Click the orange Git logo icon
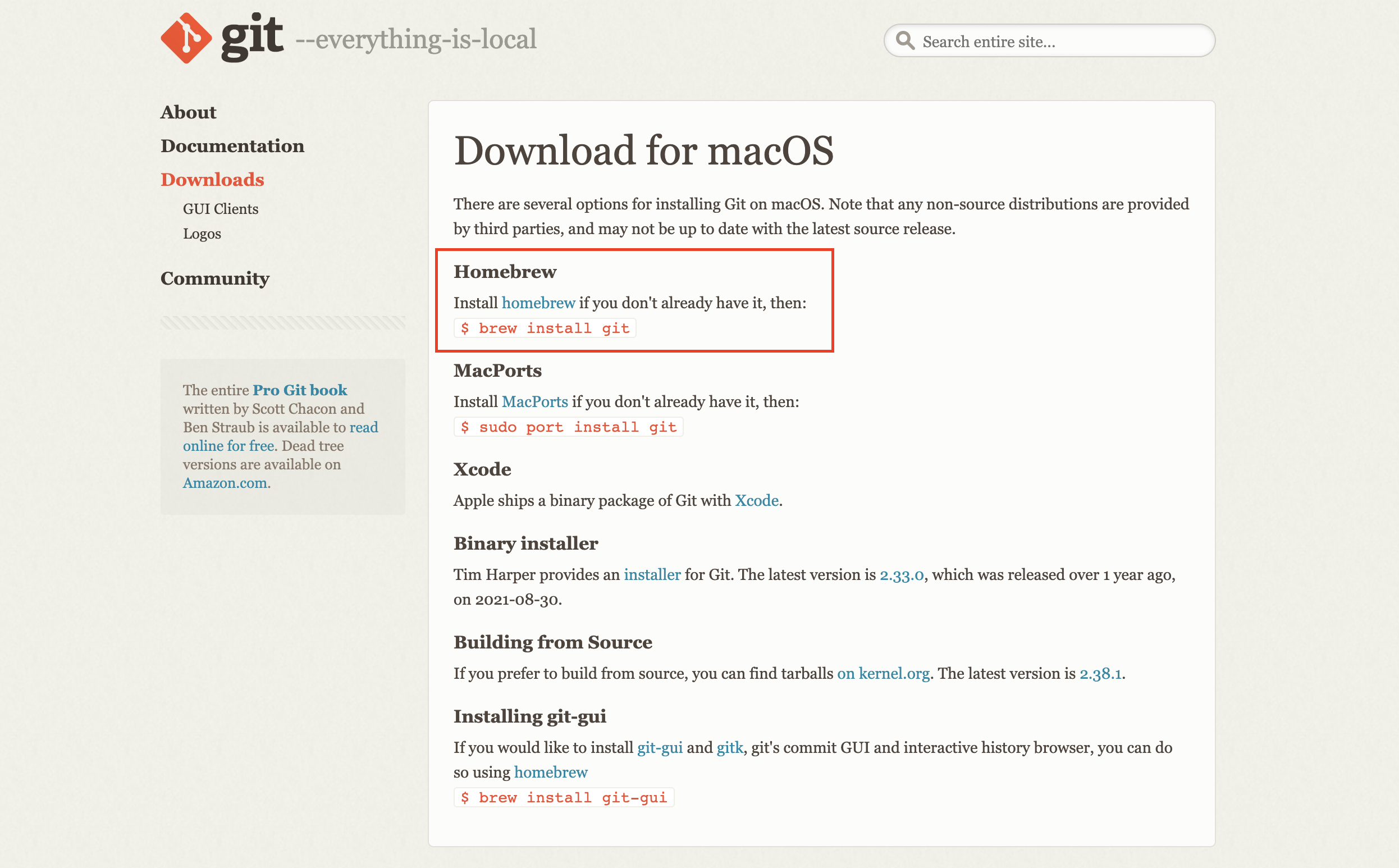 [x=186, y=38]
